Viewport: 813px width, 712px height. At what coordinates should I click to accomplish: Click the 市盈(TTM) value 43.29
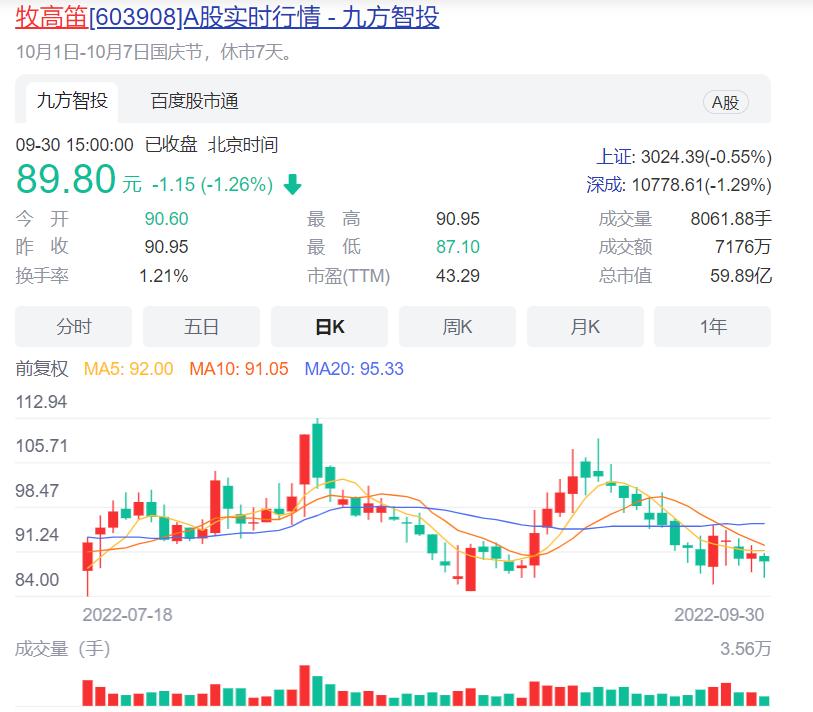[x=458, y=276]
